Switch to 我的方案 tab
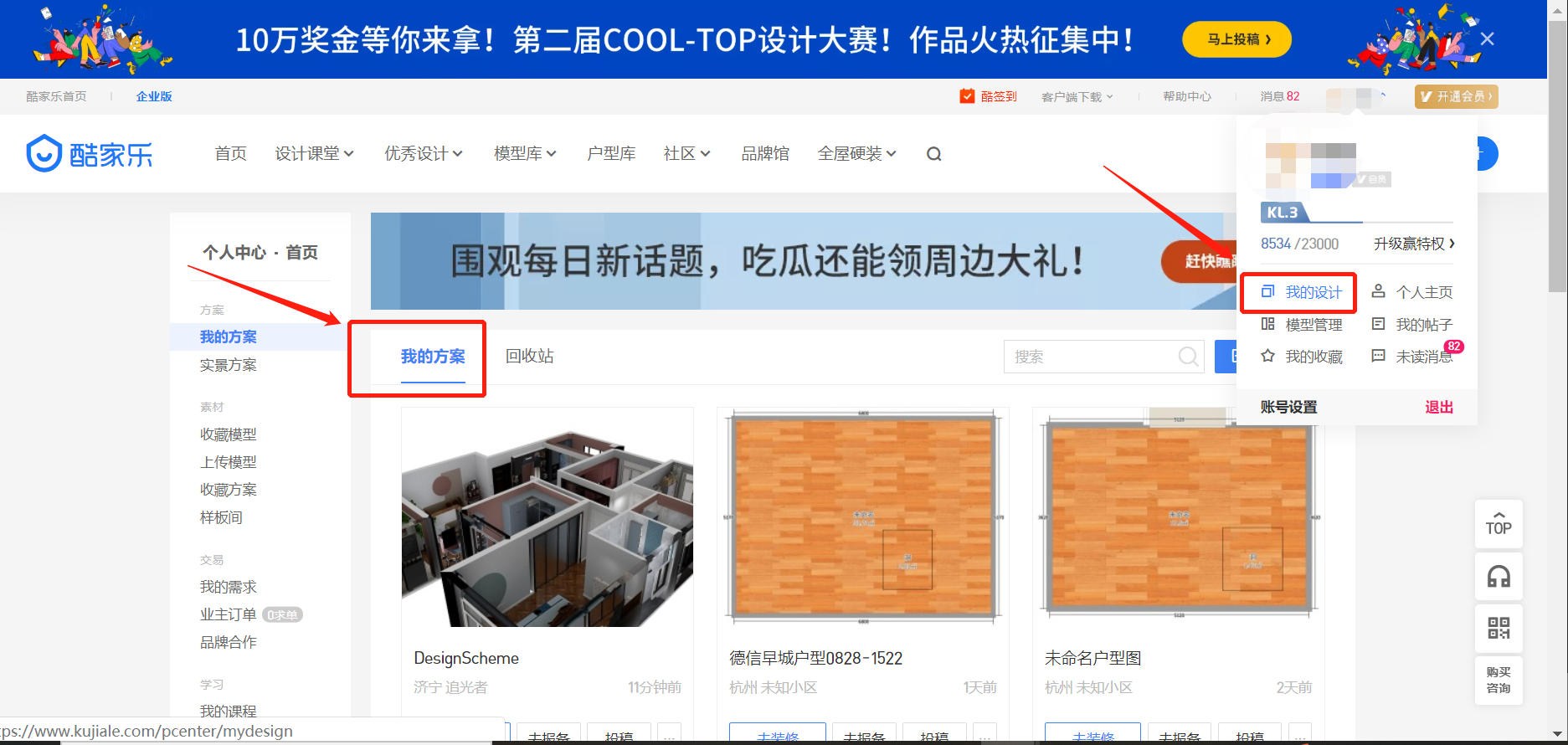The image size is (1568, 745). 433,357
